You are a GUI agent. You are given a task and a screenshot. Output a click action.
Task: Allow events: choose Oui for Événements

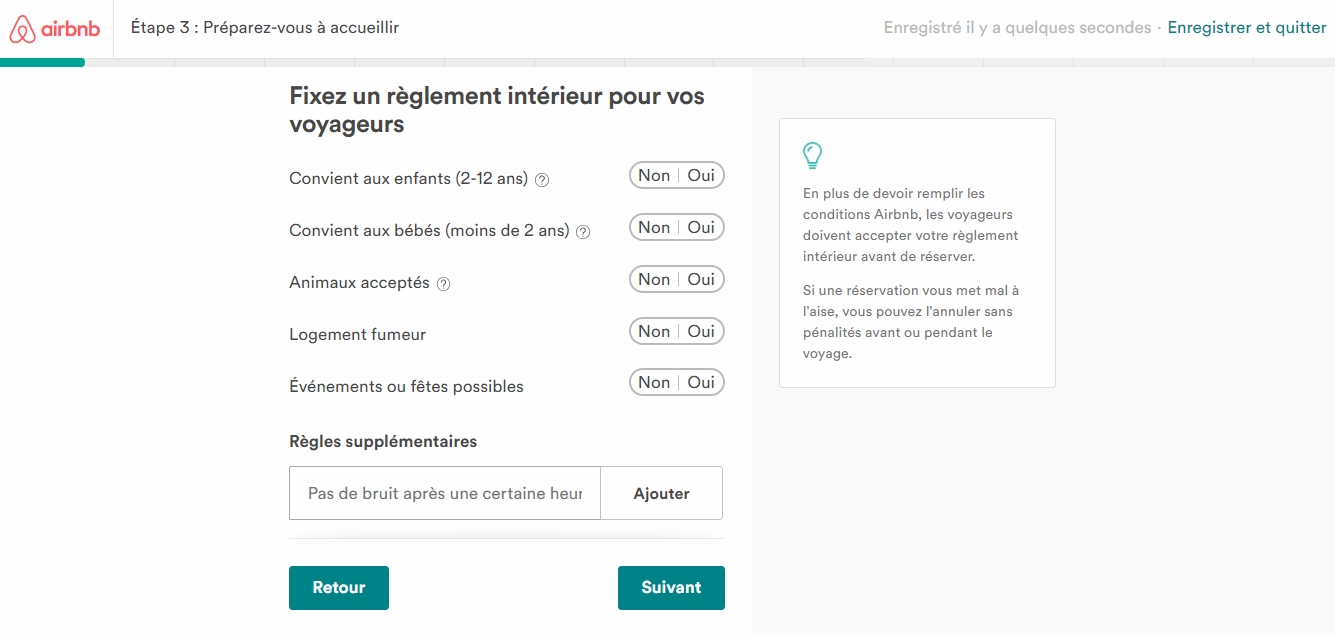[x=701, y=383]
